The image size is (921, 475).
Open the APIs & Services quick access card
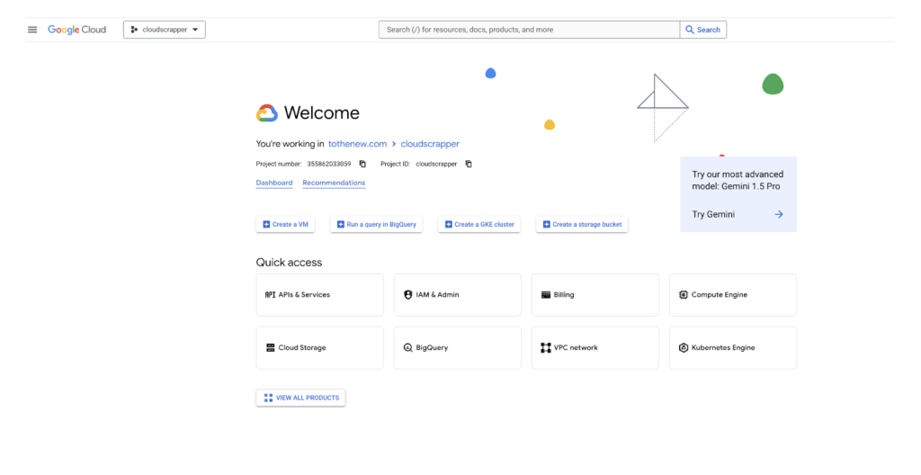pyautogui.click(x=320, y=295)
